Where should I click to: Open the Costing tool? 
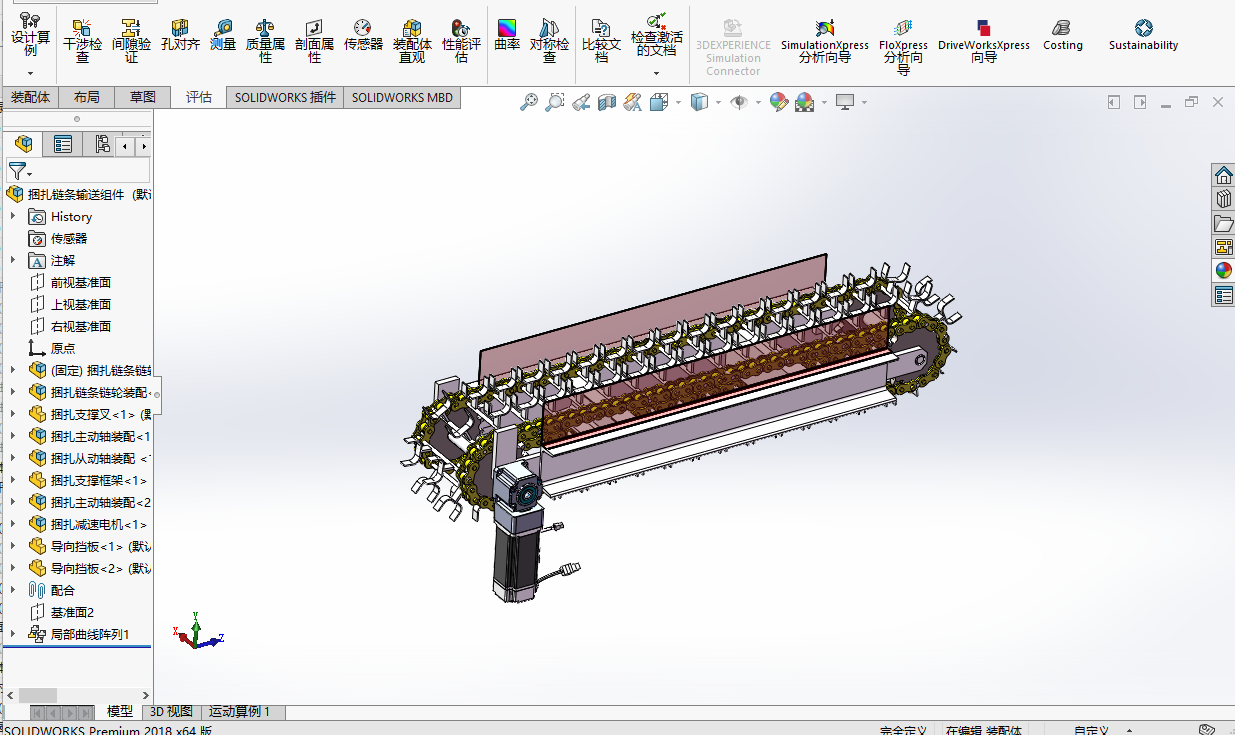[x=1062, y=35]
